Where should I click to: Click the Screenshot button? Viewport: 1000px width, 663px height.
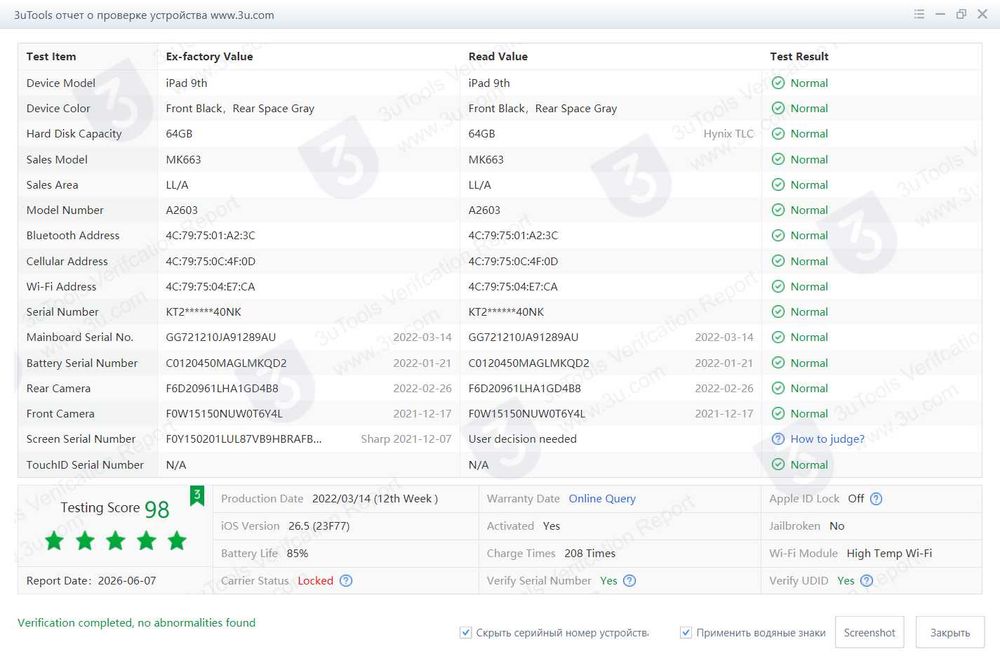(x=869, y=632)
